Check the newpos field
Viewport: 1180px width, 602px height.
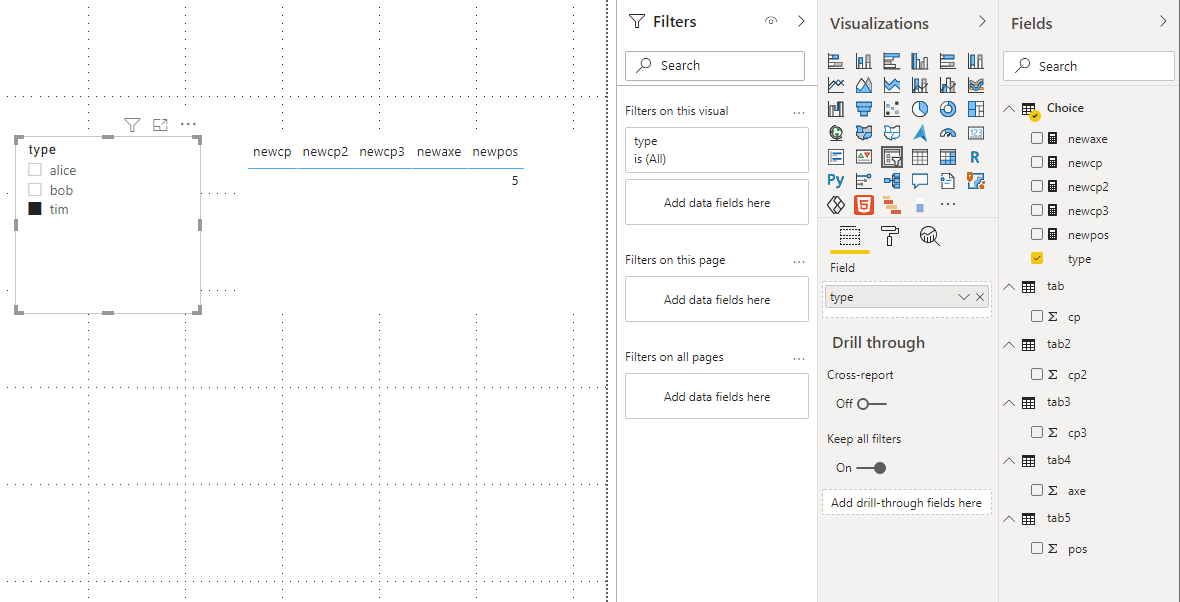[x=1037, y=235]
